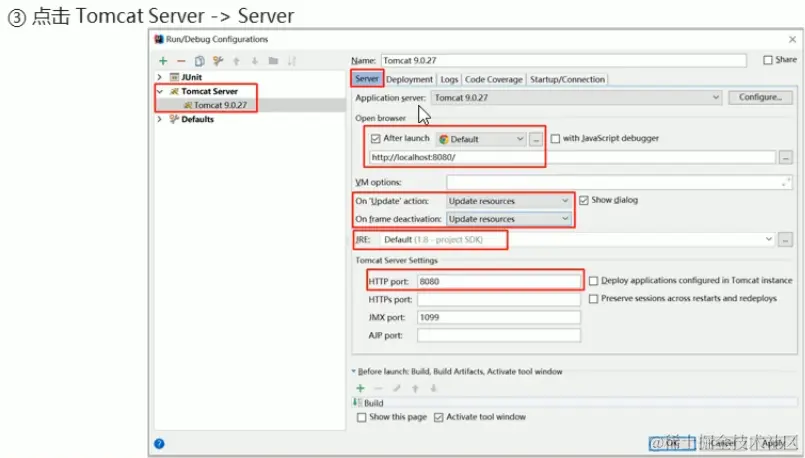Sort configurations icon in toolbar
Screen dimensions: 805x458
[292, 61]
